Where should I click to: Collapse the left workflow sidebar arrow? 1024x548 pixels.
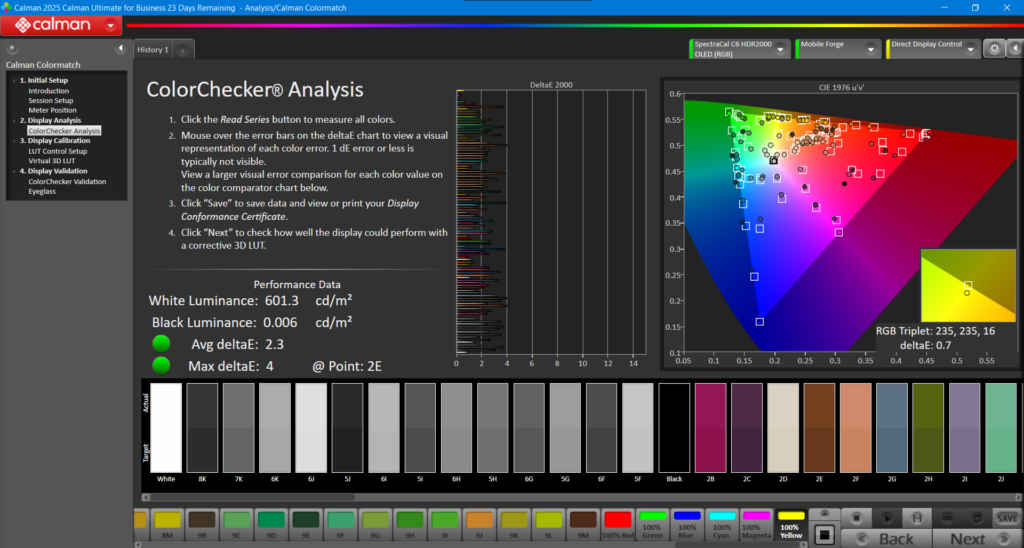120,48
